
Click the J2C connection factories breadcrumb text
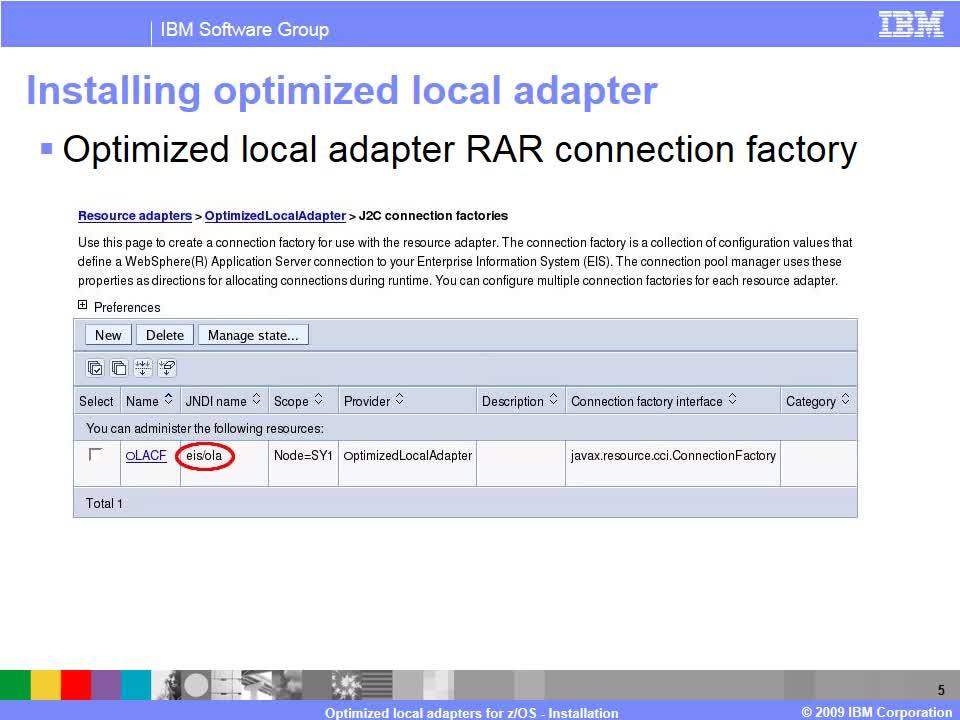(x=433, y=216)
